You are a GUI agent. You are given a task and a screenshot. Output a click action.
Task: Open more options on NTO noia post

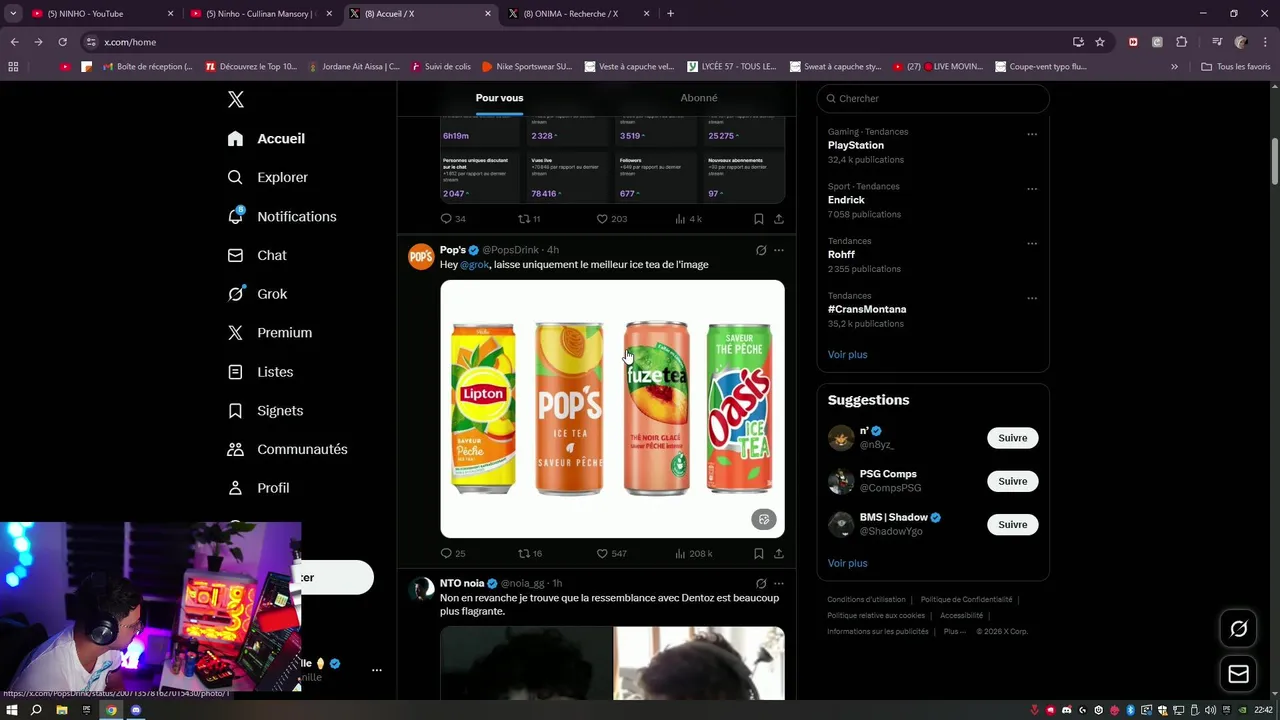coord(779,583)
